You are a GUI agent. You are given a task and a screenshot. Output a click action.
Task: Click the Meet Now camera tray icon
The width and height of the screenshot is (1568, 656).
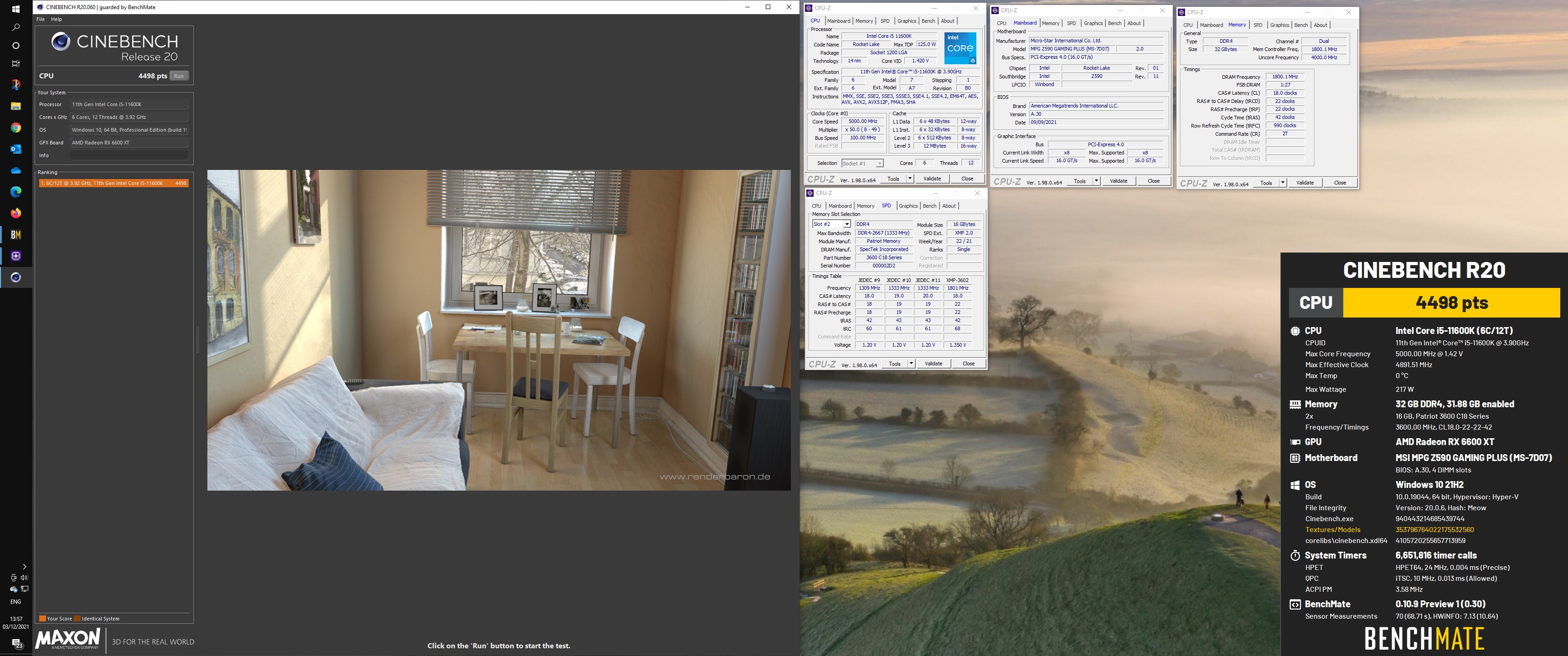click(x=13, y=578)
